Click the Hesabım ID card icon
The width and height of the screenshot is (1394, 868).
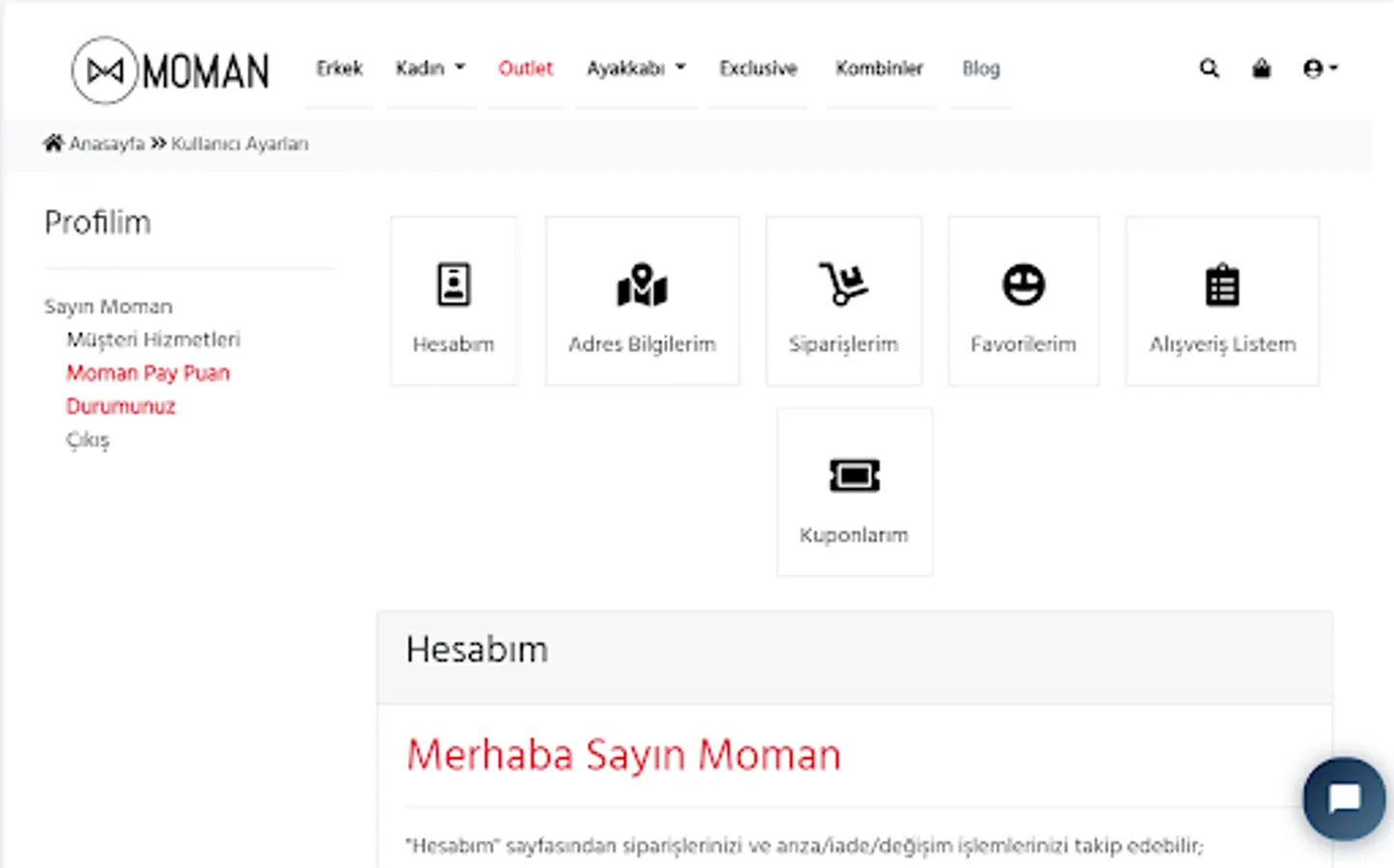tap(453, 285)
